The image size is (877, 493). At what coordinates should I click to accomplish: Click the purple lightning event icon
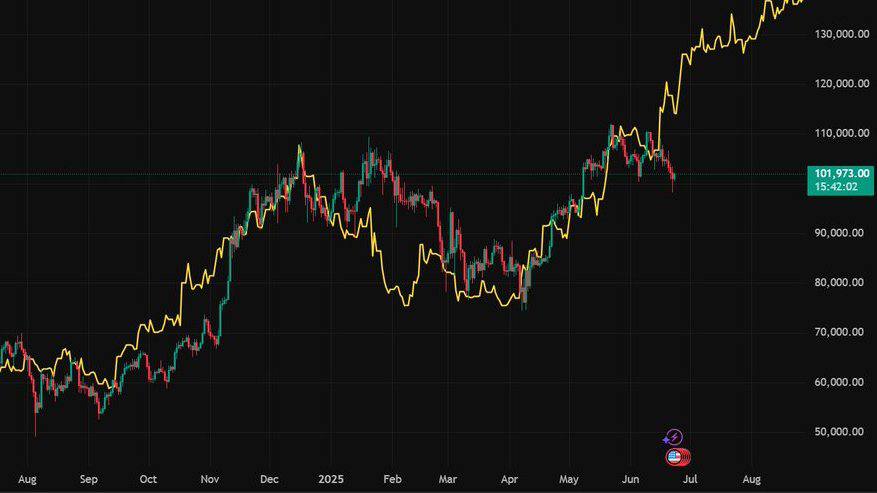pyautogui.click(x=674, y=437)
